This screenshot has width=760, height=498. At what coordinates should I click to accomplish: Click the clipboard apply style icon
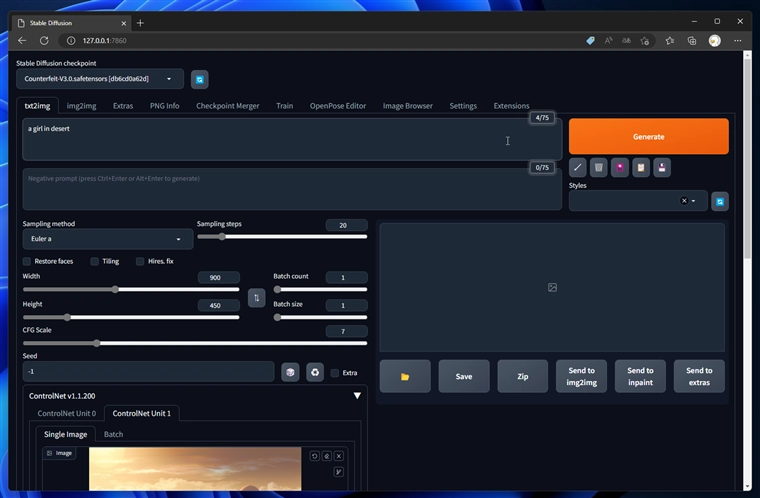(x=641, y=167)
